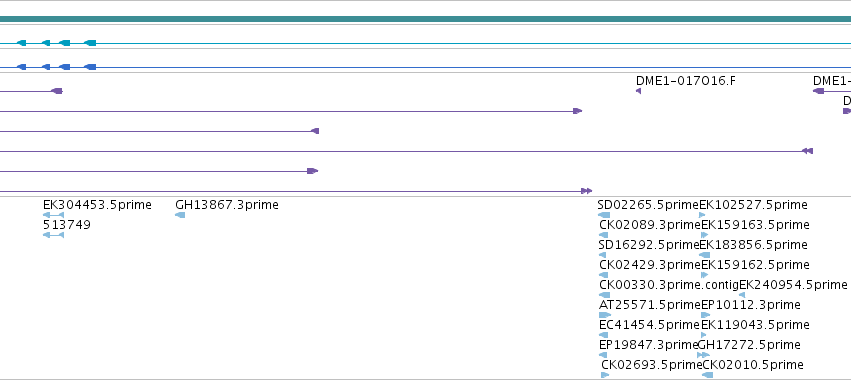Select the glyph beneath SD02265.5prime
This screenshot has width=851, height=380.
[604, 215]
